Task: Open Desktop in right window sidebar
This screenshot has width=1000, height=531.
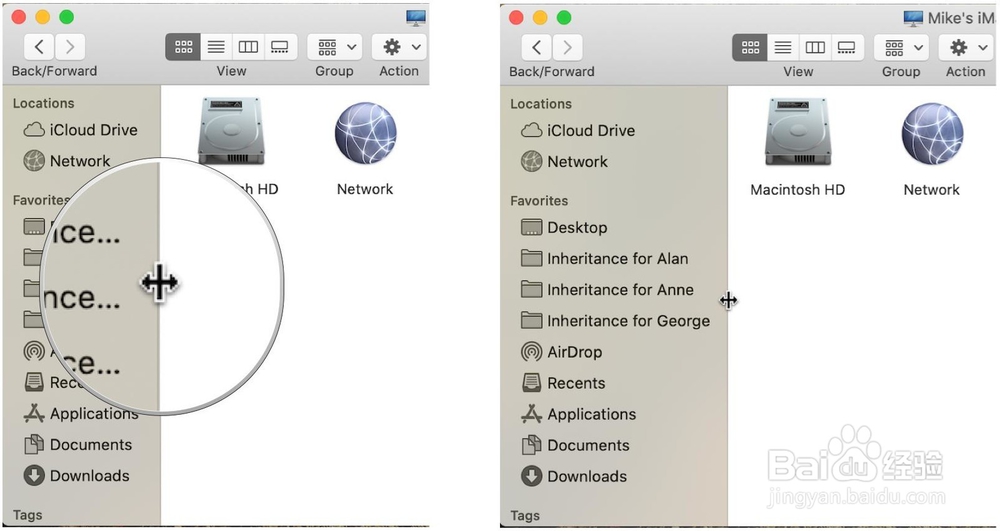Action: pos(564,228)
